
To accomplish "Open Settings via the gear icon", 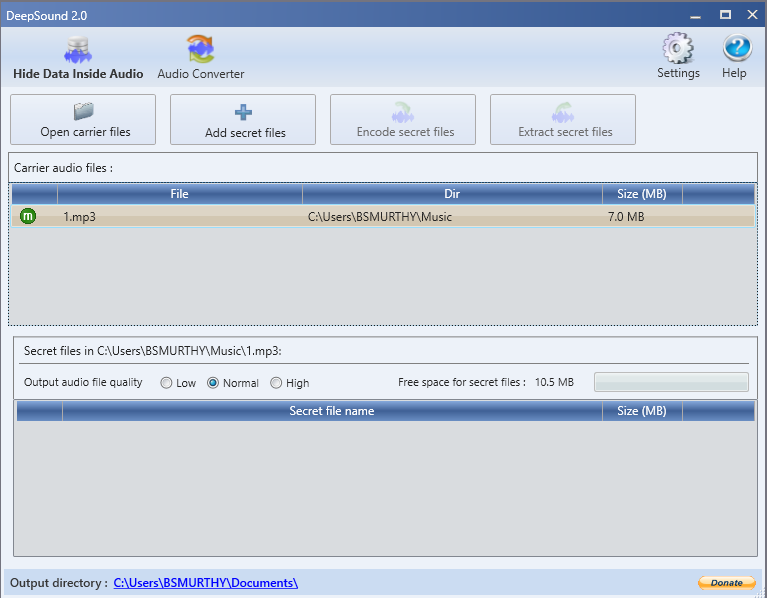I will click(x=678, y=48).
